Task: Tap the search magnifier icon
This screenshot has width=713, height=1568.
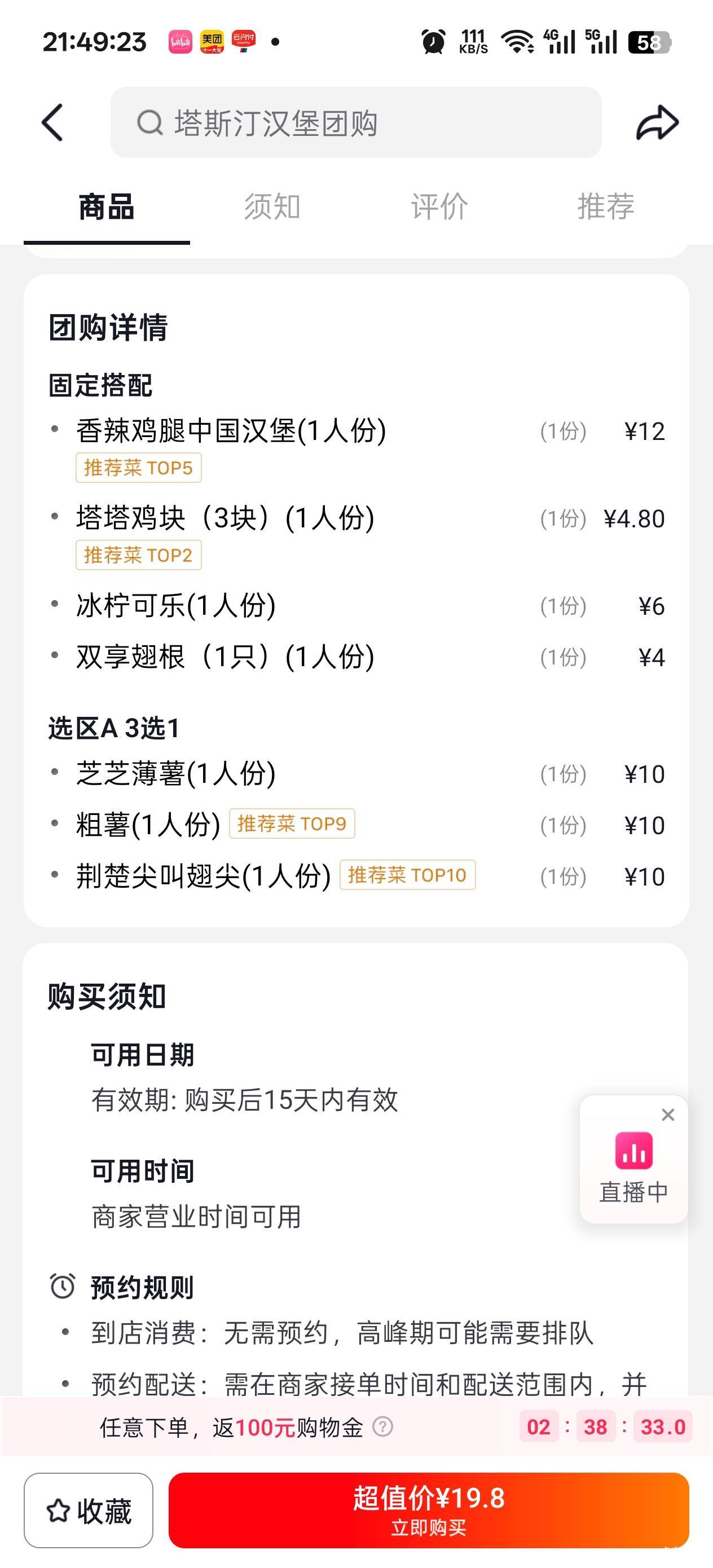Action: click(150, 122)
